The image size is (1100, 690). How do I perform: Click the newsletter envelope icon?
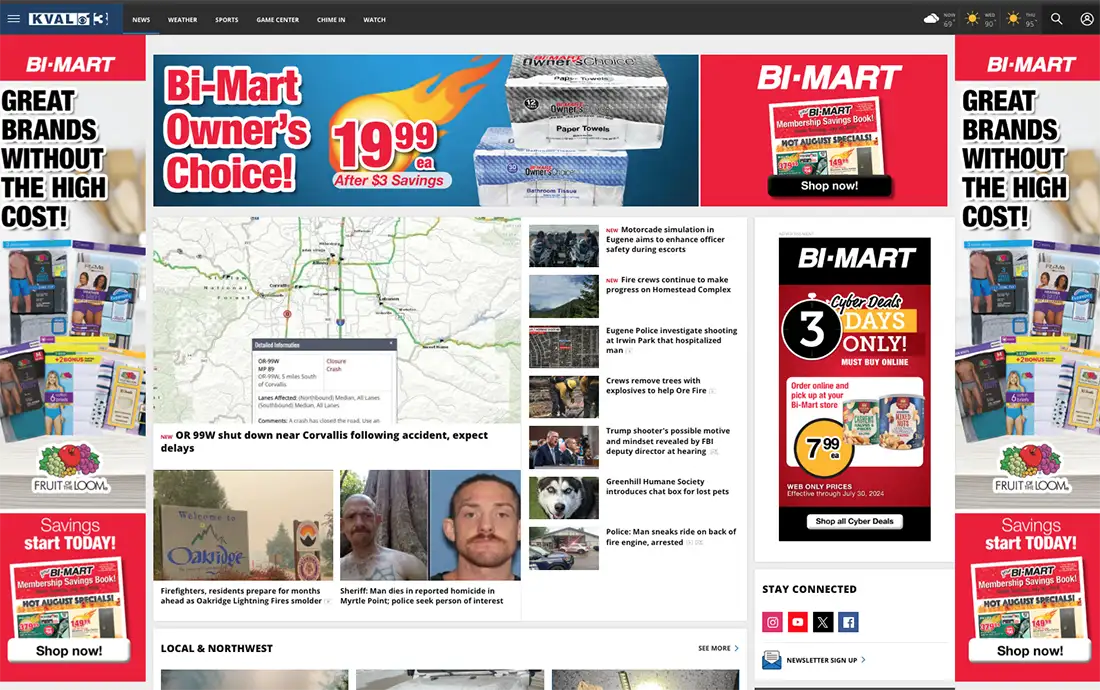point(772,660)
